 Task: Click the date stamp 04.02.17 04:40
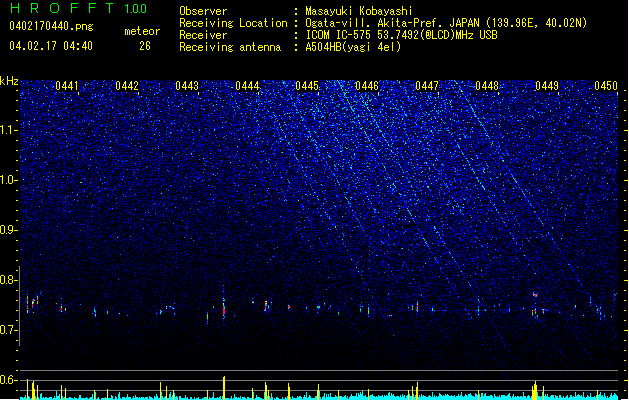51,46
